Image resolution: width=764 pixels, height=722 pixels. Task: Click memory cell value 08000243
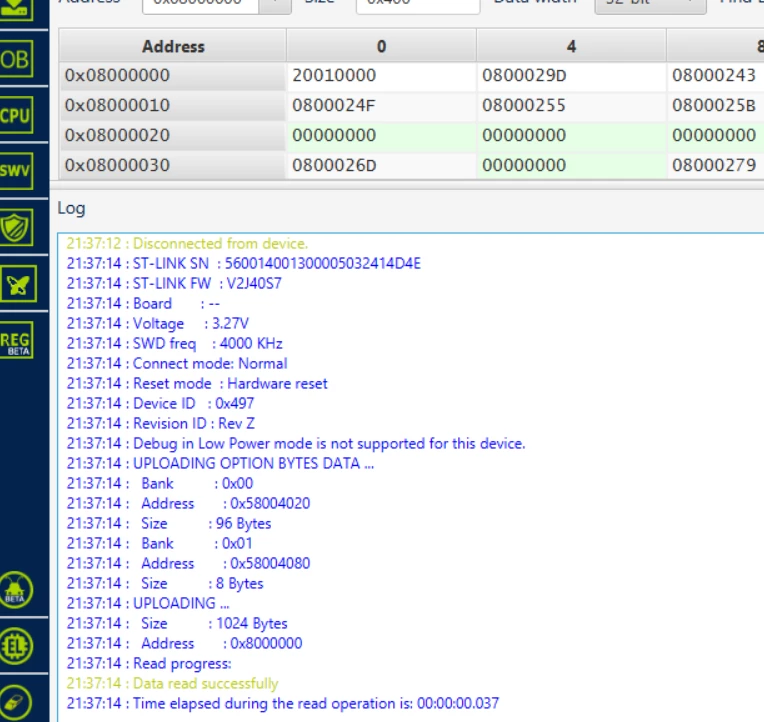(x=714, y=76)
